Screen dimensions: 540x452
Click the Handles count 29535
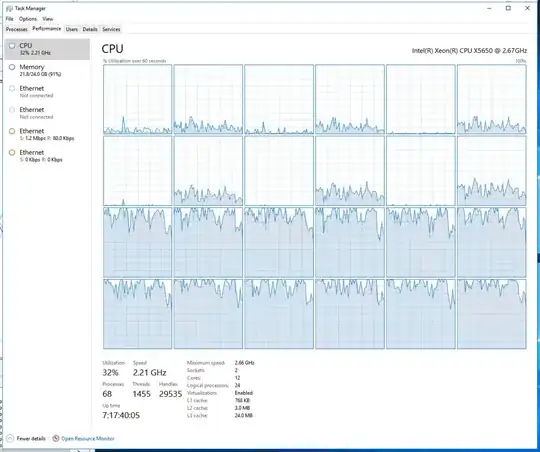tap(170, 394)
